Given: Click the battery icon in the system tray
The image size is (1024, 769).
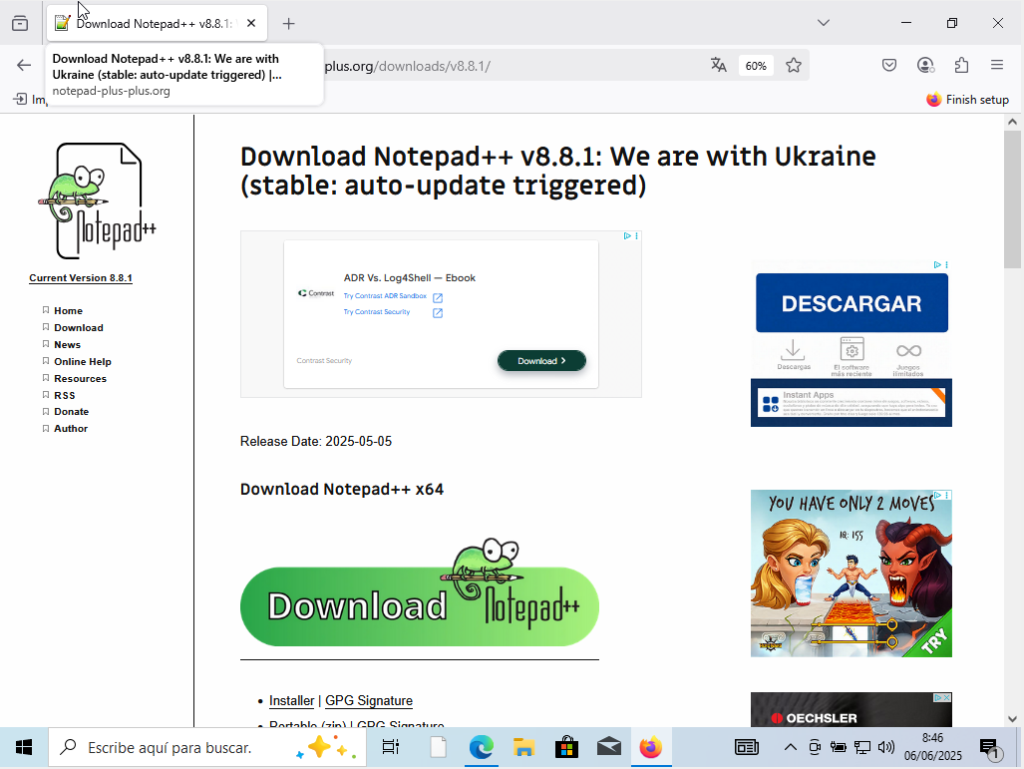Looking at the screenshot, I should [839, 747].
